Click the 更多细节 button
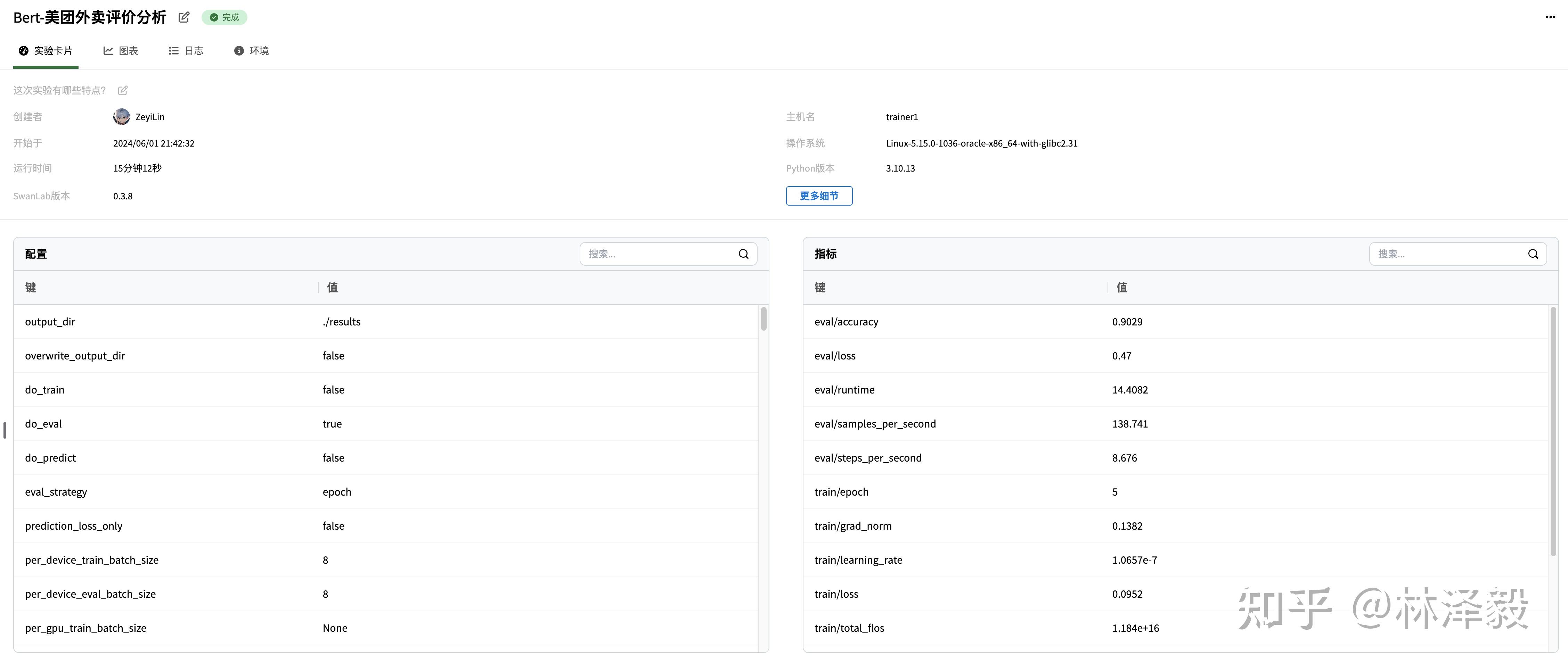The image size is (1568, 671). pos(819,196)
